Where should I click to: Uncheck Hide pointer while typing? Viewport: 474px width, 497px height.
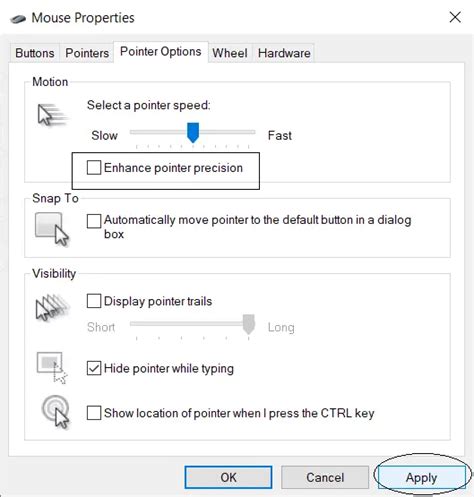coord(94,368)
